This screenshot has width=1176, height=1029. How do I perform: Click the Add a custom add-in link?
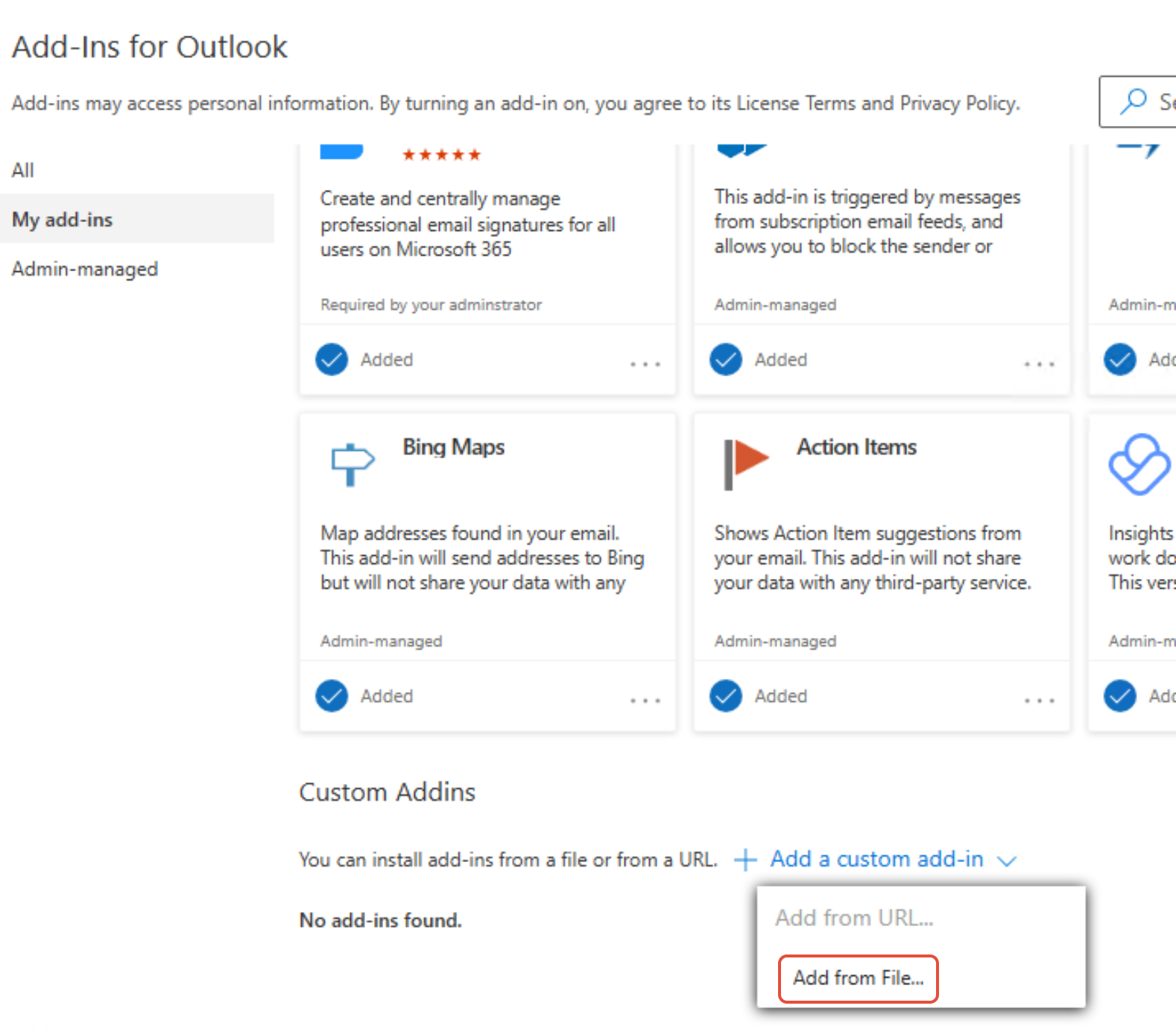(x=876, y=859)
